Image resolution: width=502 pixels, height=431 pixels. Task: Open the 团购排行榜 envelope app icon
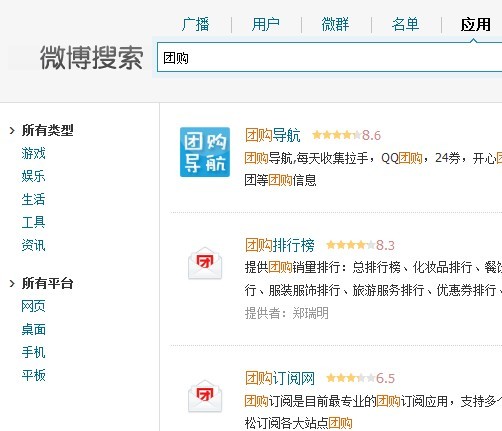point(205,263)
